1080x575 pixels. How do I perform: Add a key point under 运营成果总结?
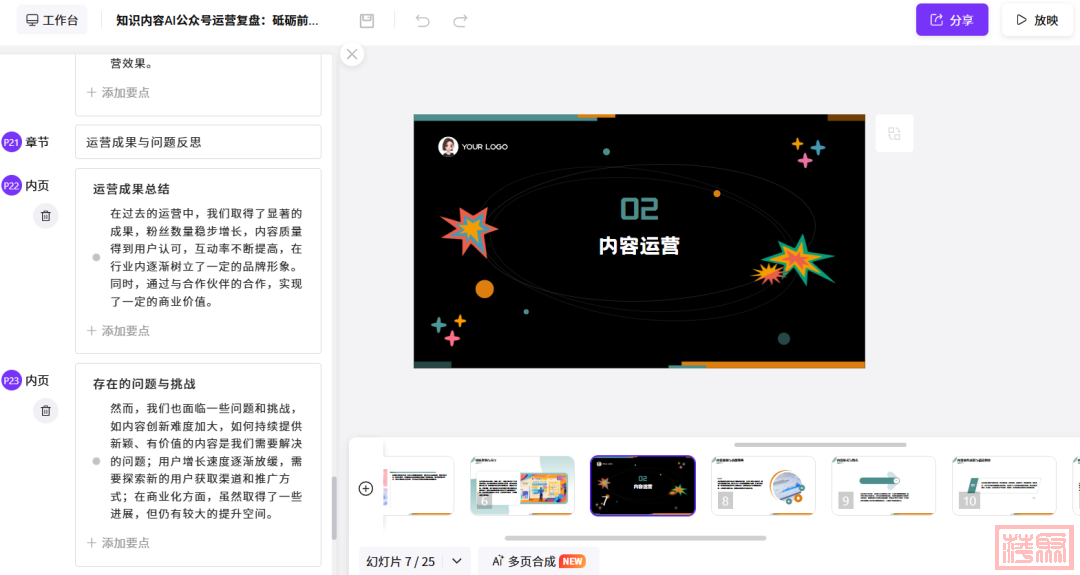click(x=118, y=331)
